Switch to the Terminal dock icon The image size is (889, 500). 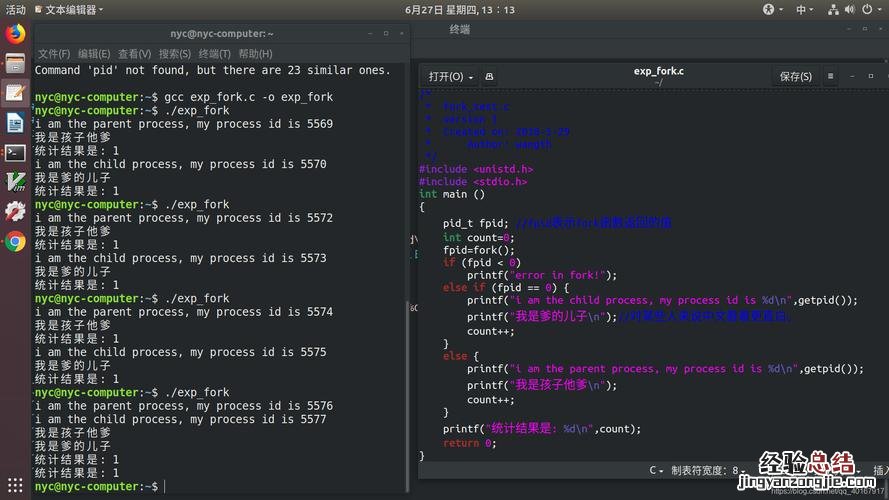pos(15,153)
